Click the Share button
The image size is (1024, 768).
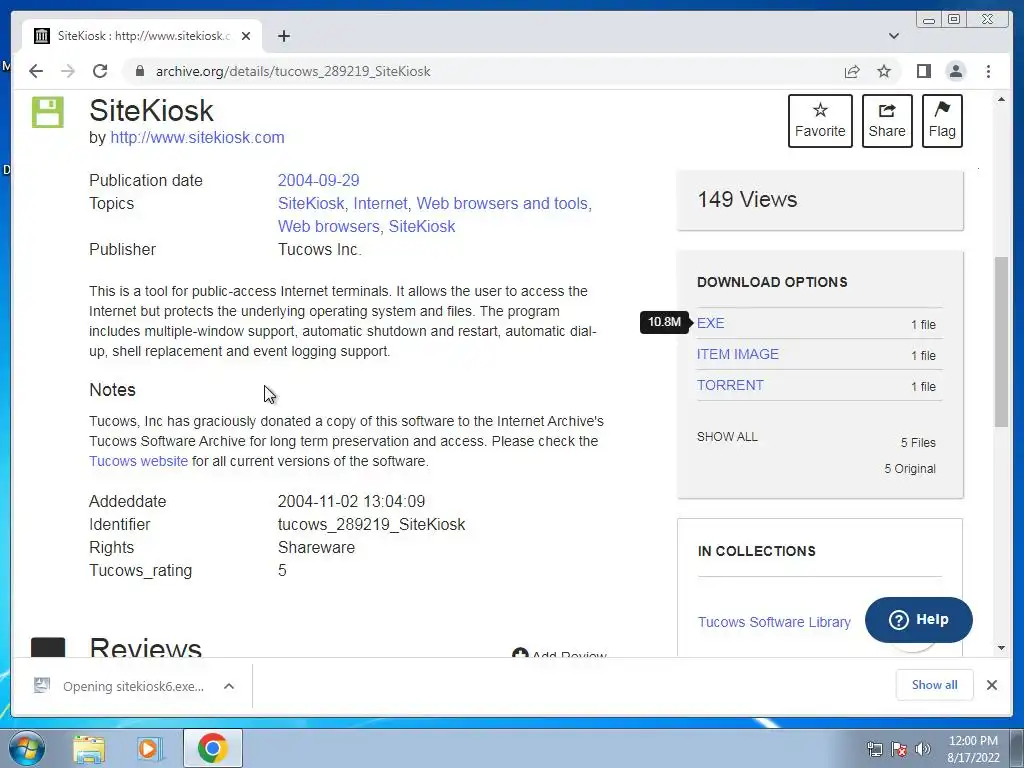(x=887, y=121)
